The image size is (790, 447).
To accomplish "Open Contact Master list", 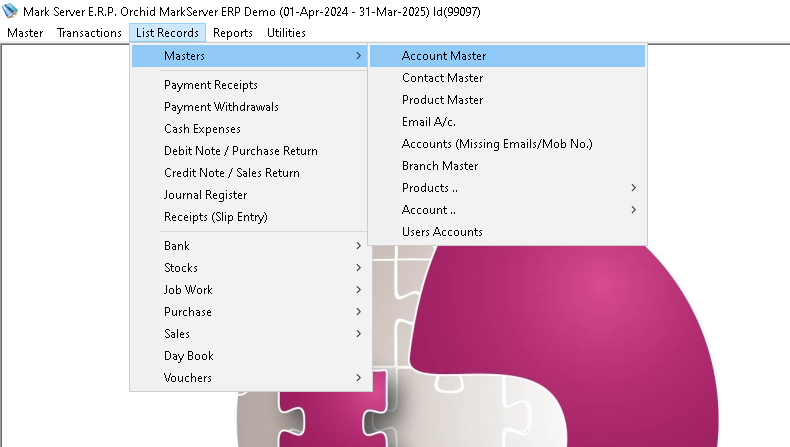I will coord(507,78).
